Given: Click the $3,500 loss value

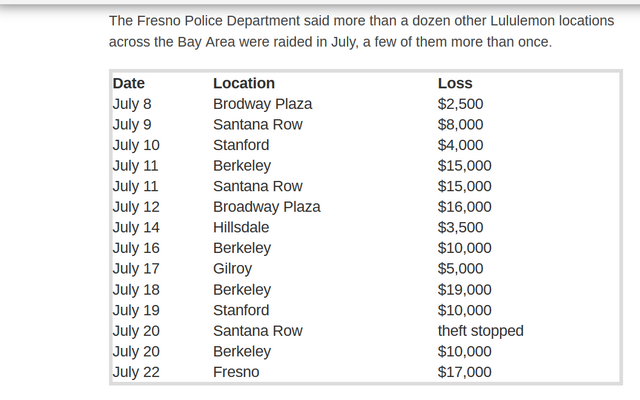Looking at the screenshot, I should point(460,227).
